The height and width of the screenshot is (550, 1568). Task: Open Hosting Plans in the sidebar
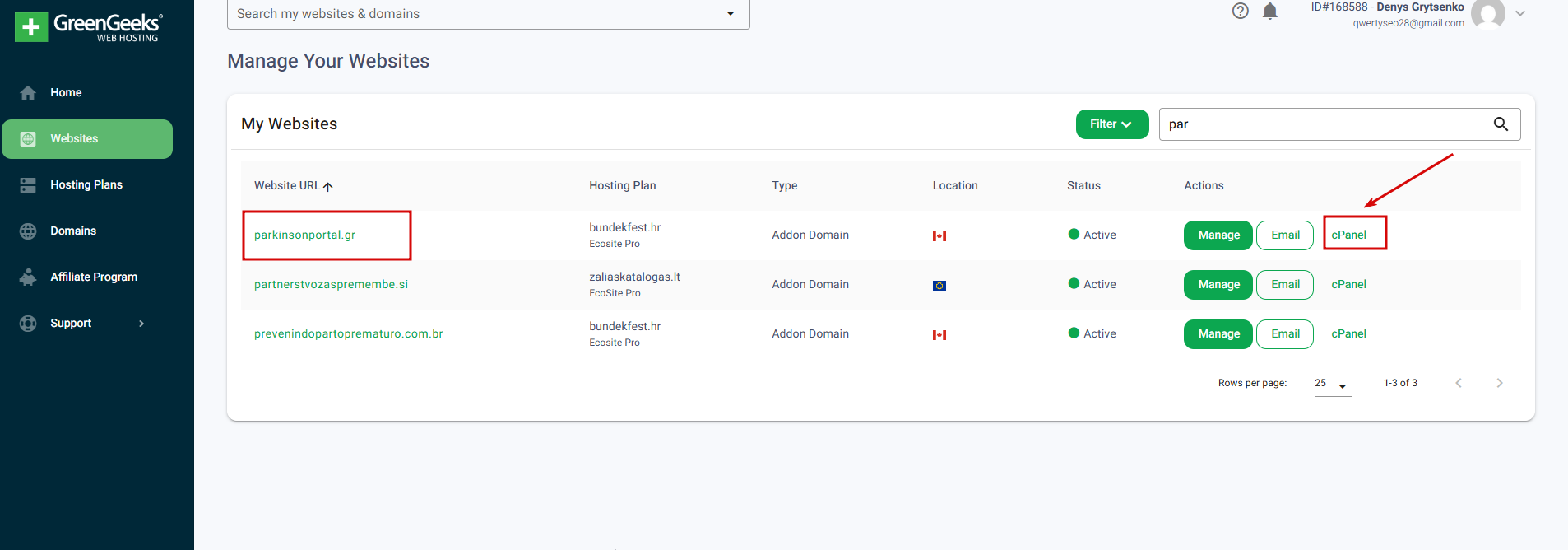coord(86,185)
